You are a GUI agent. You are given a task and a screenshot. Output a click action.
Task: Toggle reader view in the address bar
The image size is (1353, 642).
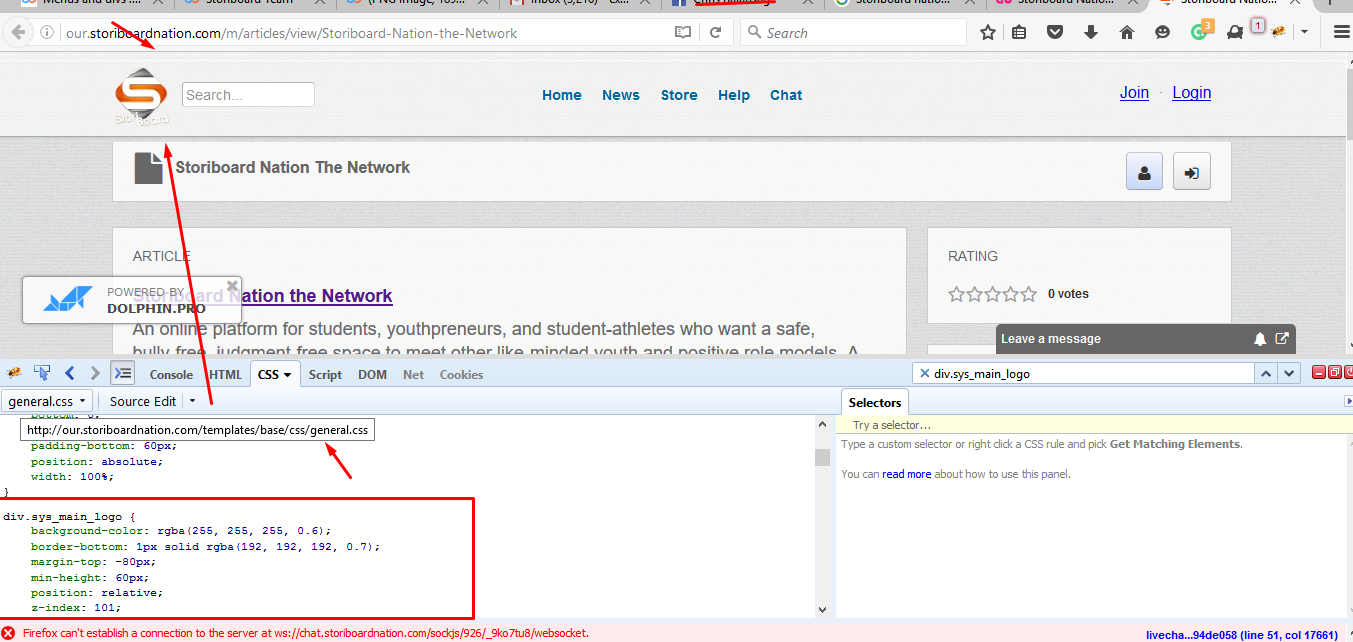click(x=683, y=33)
